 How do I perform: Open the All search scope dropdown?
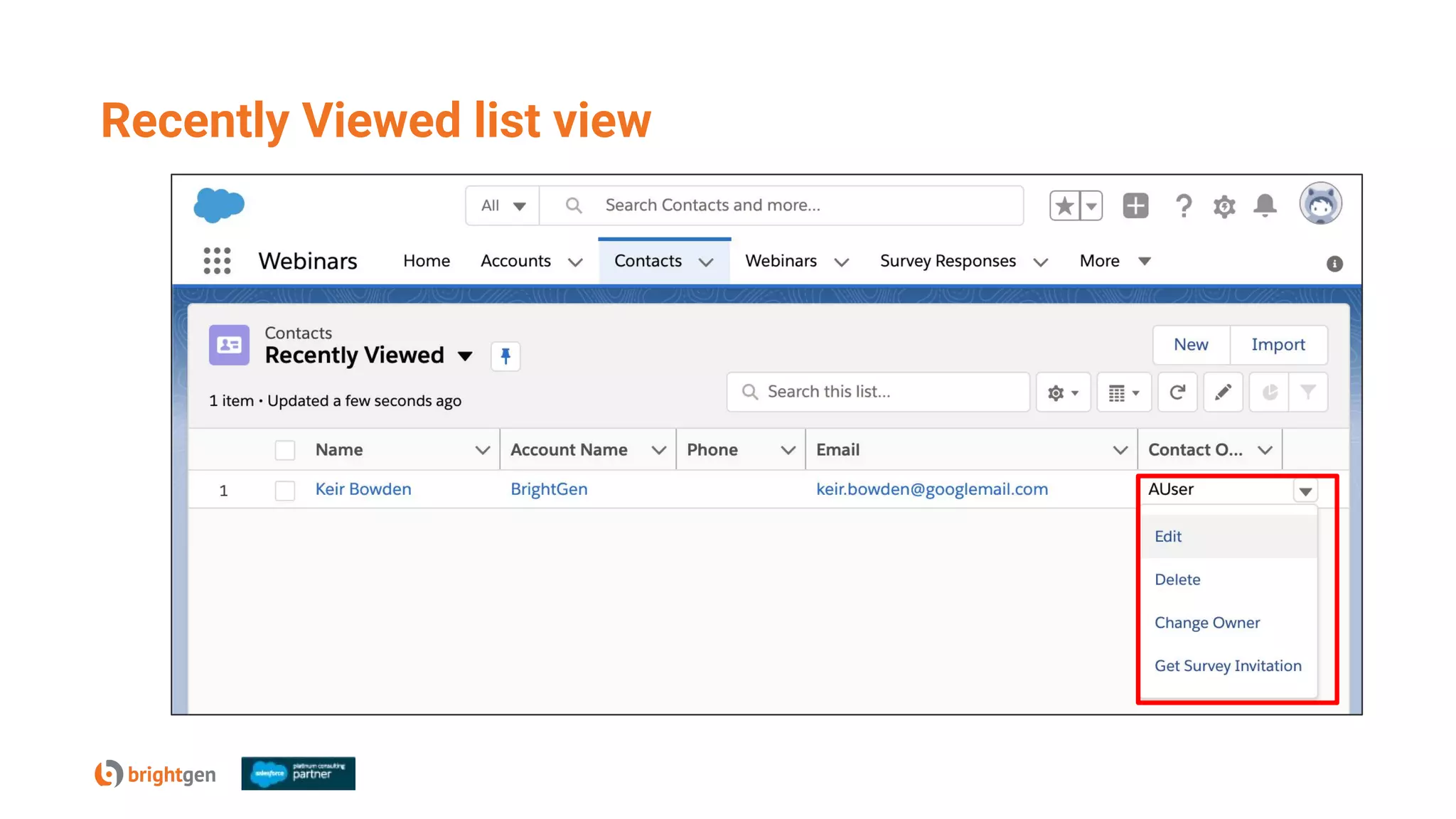[503, 205]
